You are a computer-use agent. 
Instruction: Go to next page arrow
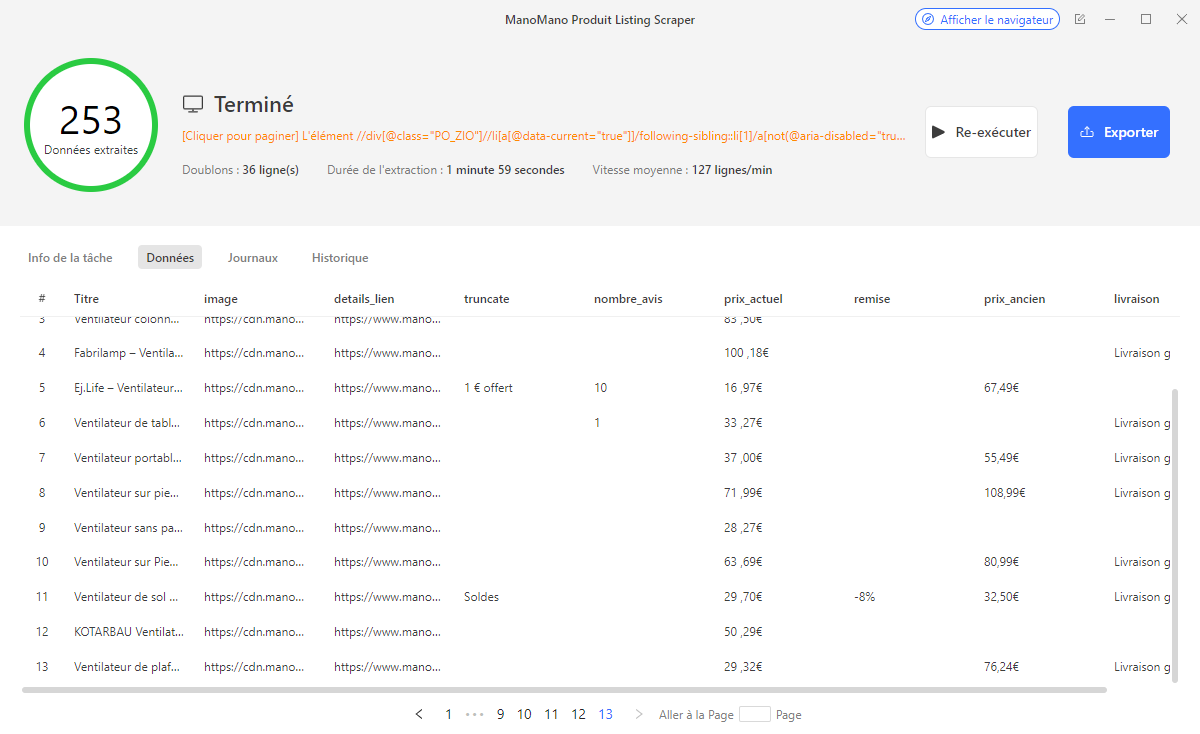[x=638, y=714]
